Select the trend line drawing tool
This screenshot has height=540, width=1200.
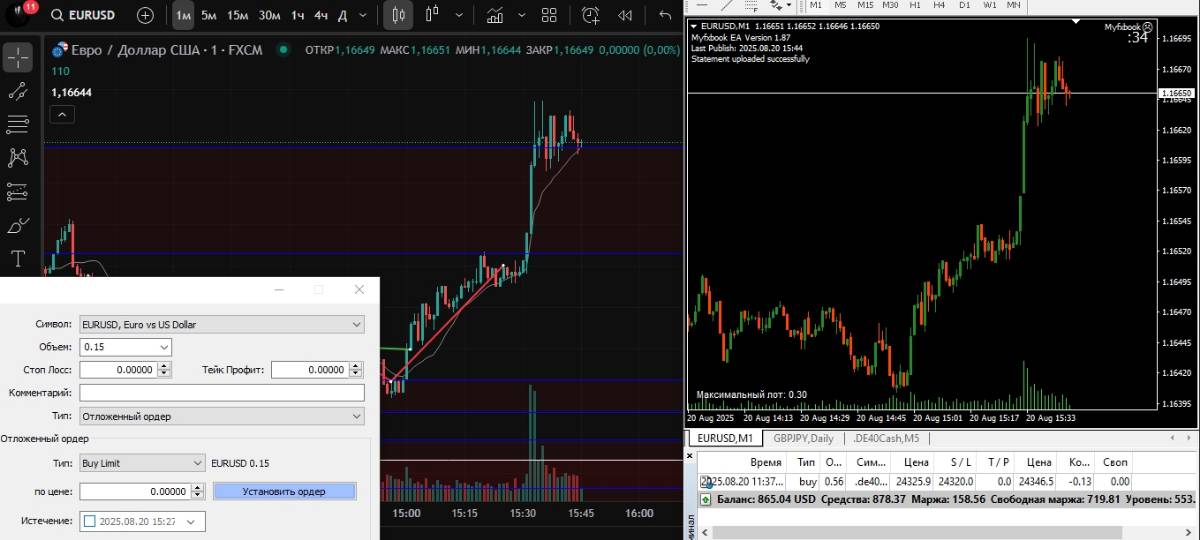[18, 91]
